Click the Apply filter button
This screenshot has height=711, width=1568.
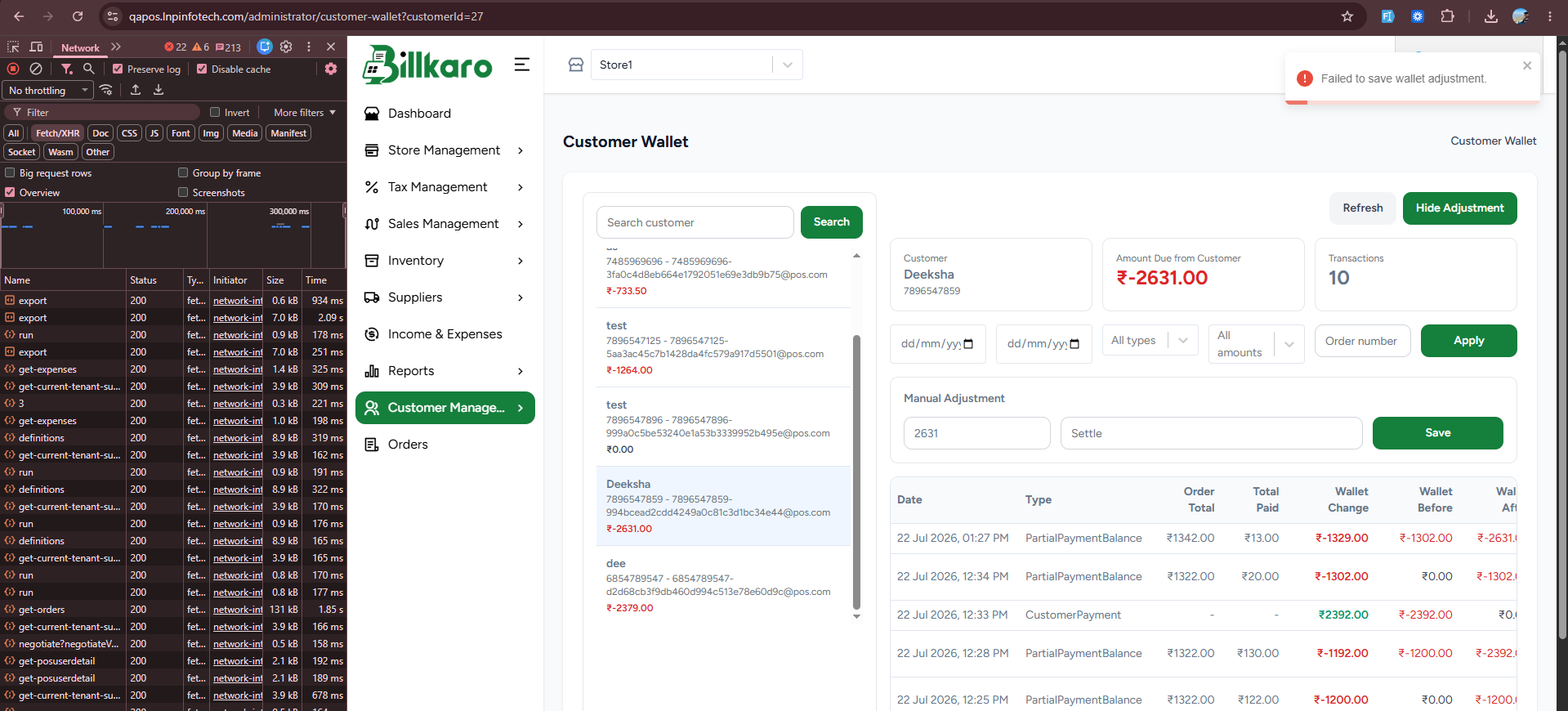pos(1468,341)
